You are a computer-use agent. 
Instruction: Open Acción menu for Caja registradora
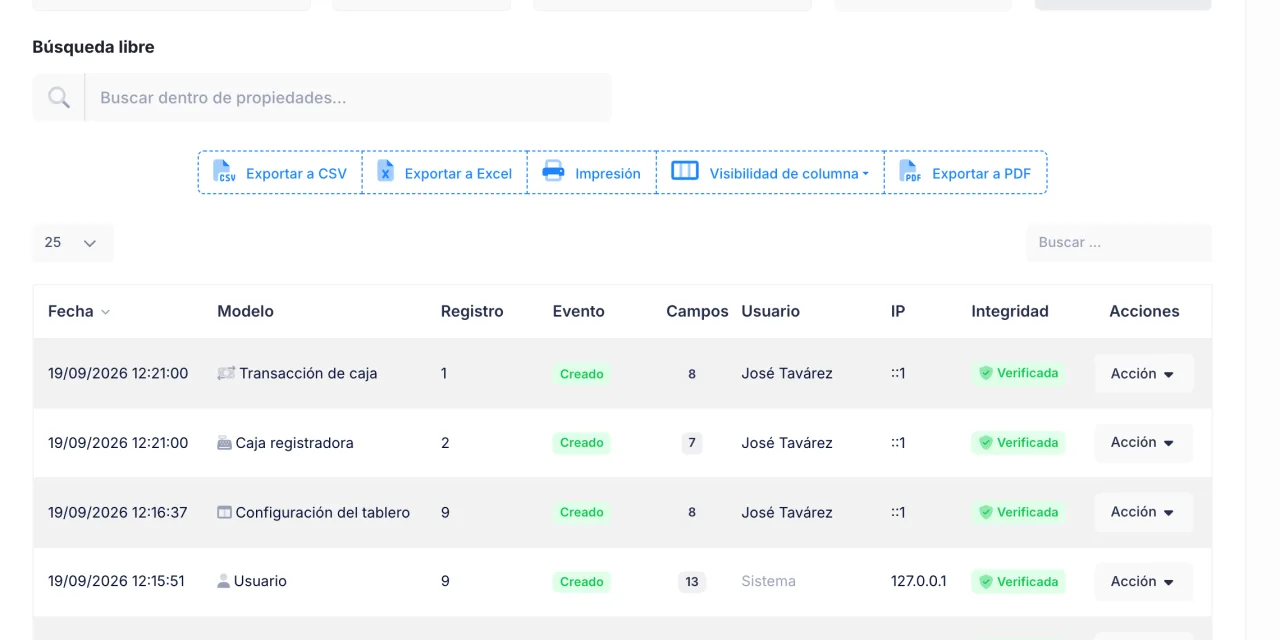(x=1144, y=442)
